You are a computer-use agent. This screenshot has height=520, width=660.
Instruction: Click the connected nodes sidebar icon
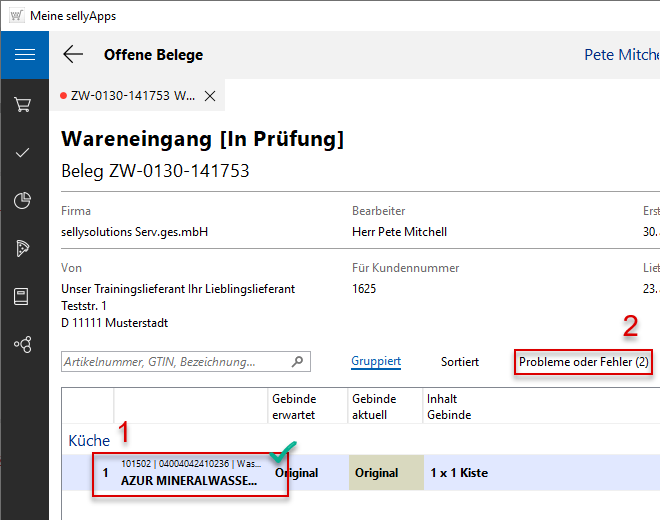pos(24,344)
